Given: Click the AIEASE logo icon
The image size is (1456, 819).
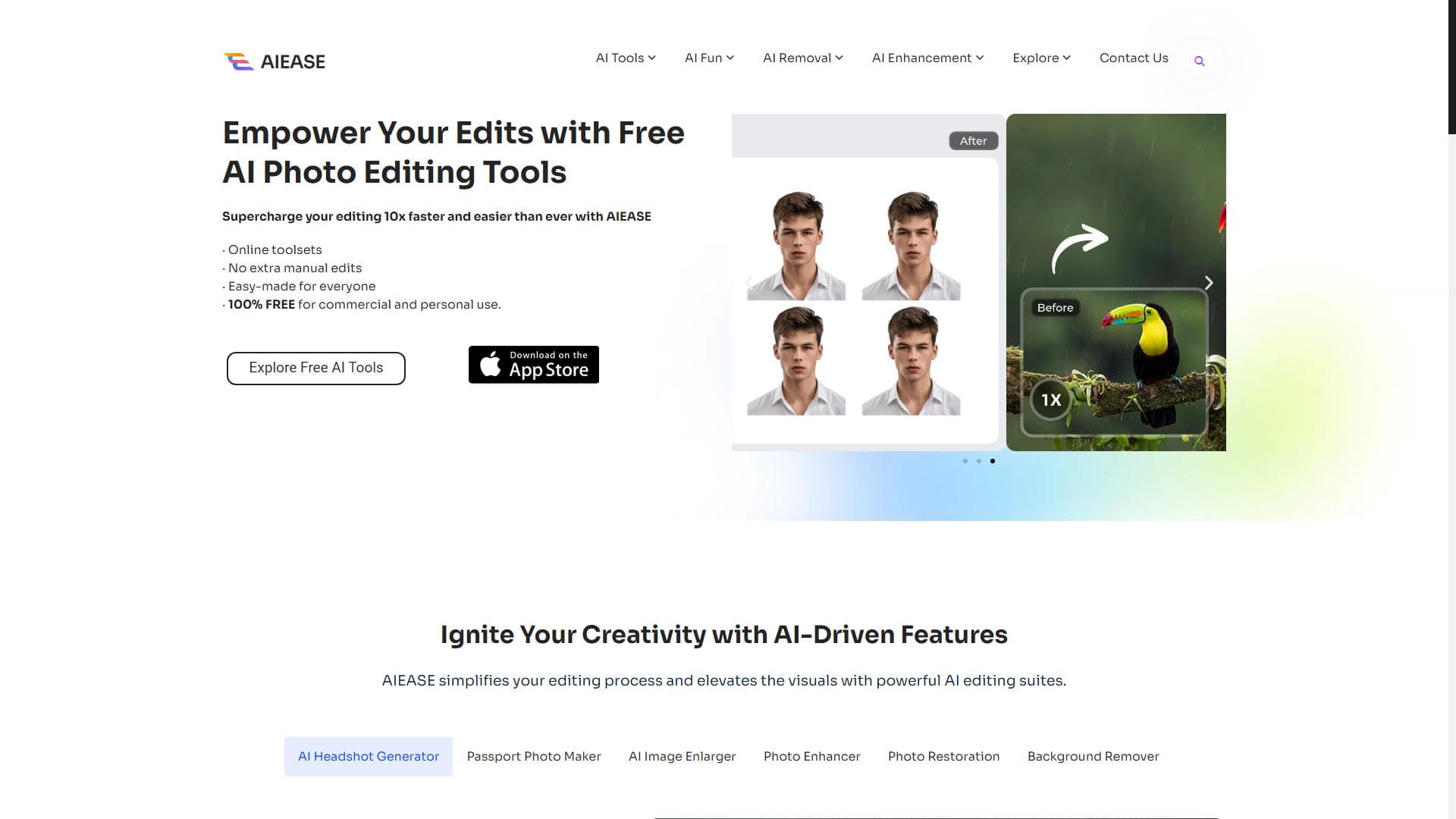Looking at the screenshot, I should (239, 61).
